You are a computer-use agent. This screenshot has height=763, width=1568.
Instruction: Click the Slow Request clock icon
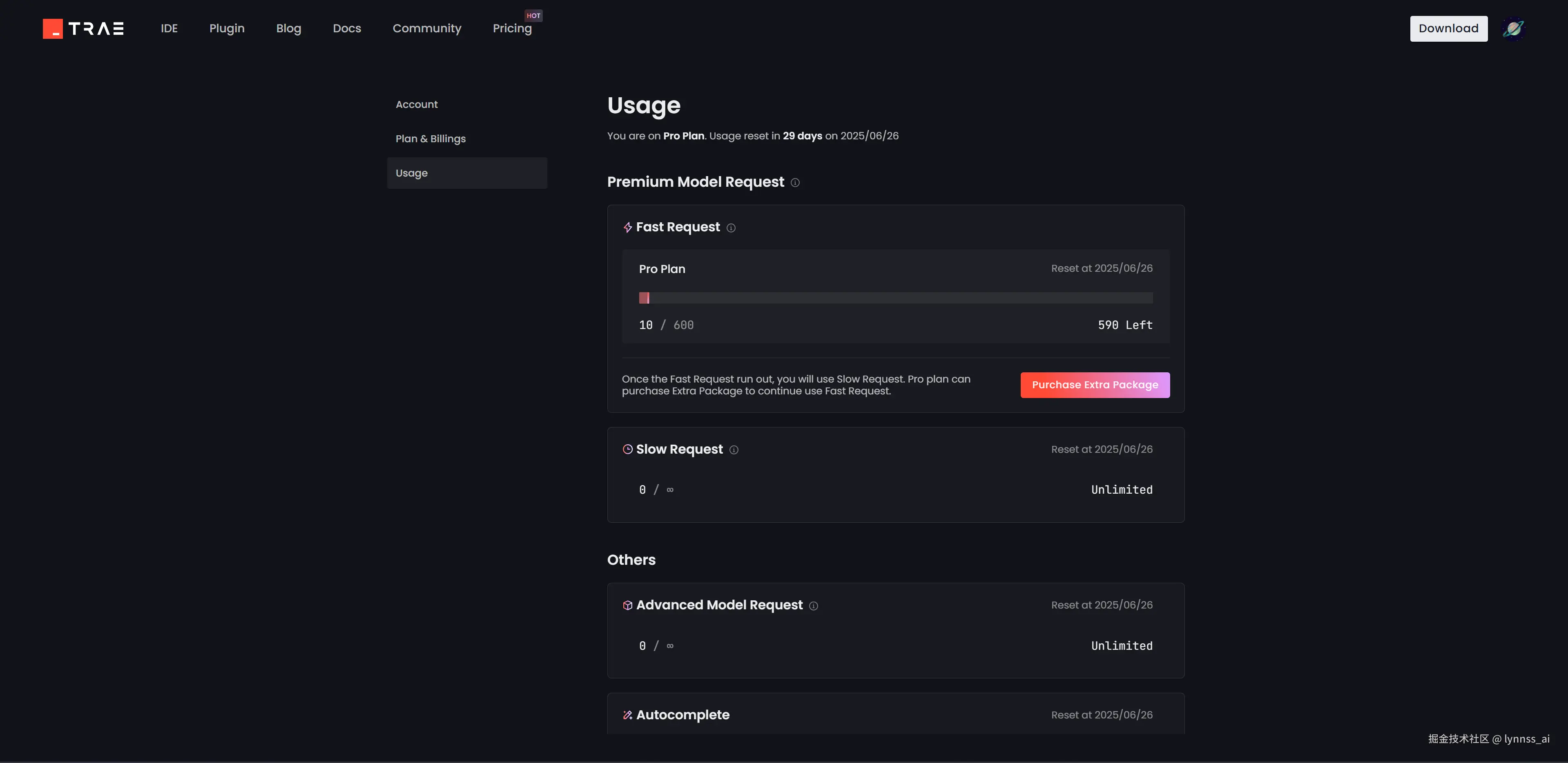(x=627, y=450)
